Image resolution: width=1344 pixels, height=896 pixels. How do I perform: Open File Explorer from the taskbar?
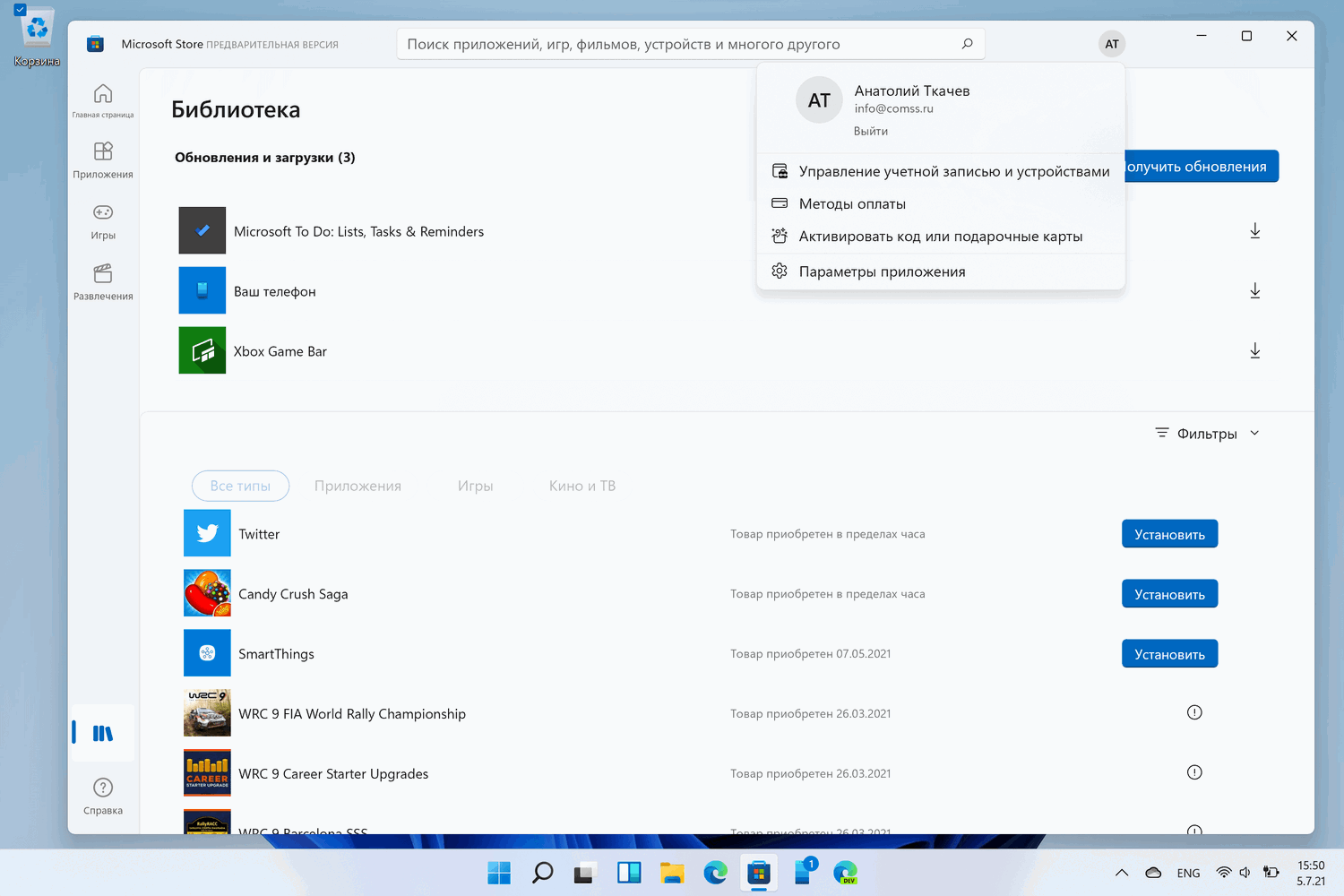click(672, 873)
